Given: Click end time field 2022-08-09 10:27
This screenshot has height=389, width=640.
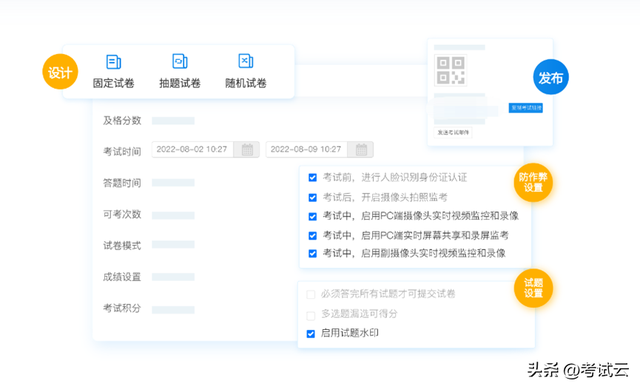Looking at the screenshot, I should (307, 149).
